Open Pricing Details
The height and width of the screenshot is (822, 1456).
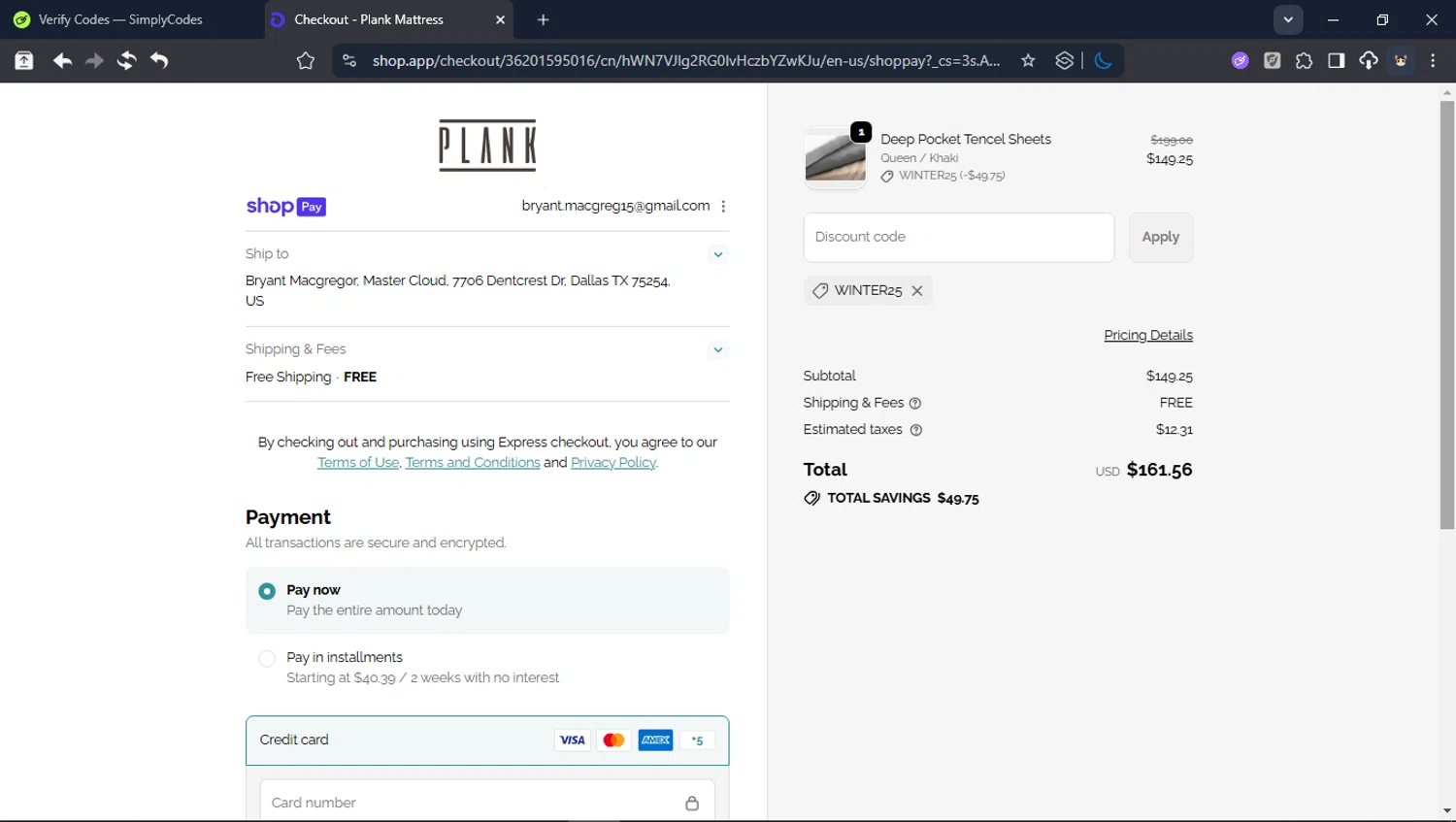click(x=1148, y=335)
